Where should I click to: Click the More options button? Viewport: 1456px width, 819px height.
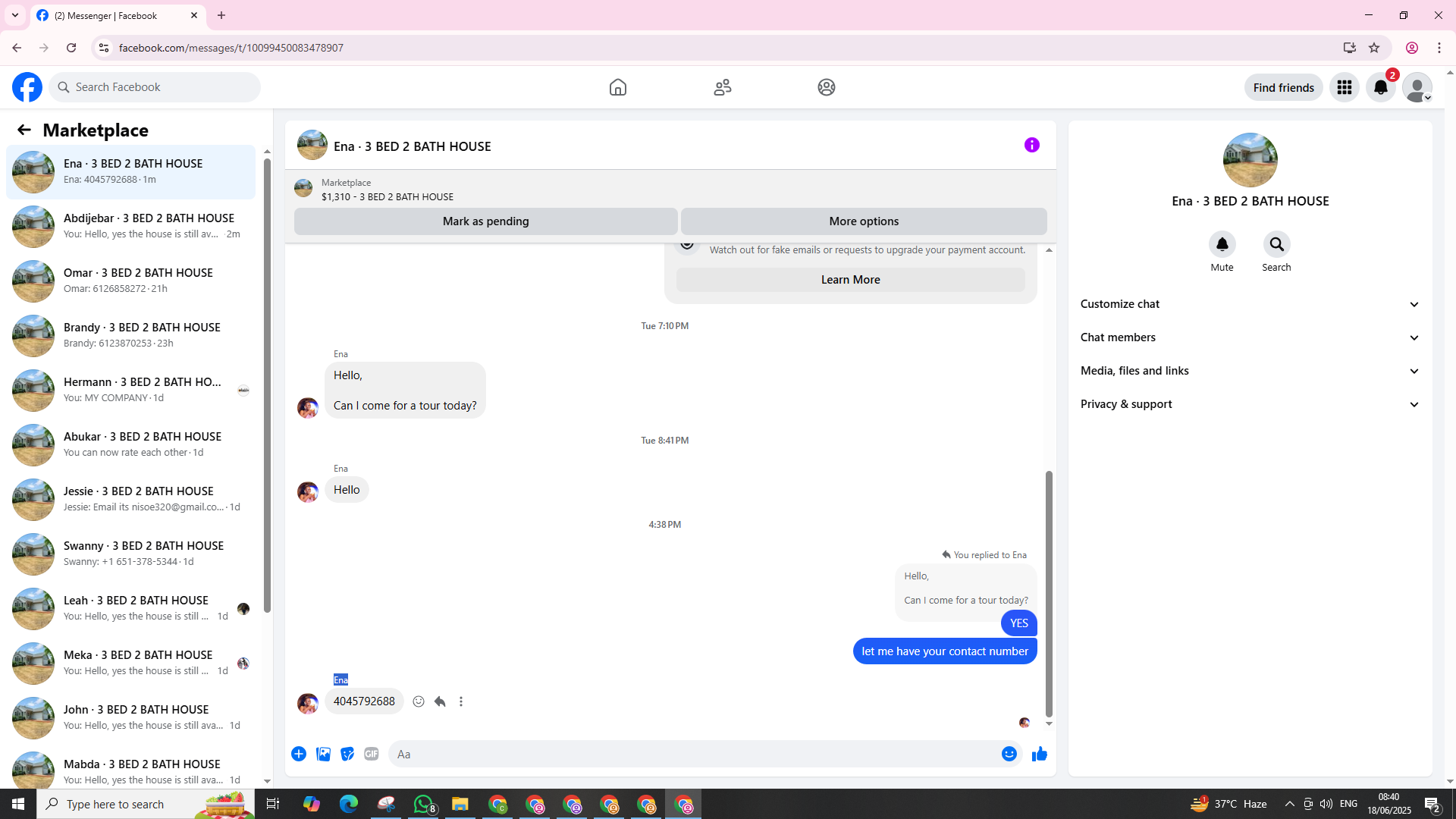click(864, 221)
